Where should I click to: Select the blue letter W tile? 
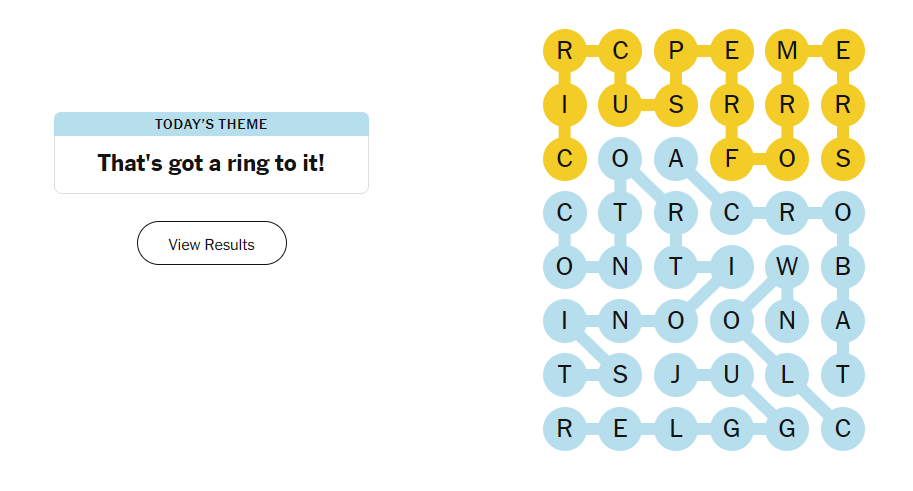(787, 267)
